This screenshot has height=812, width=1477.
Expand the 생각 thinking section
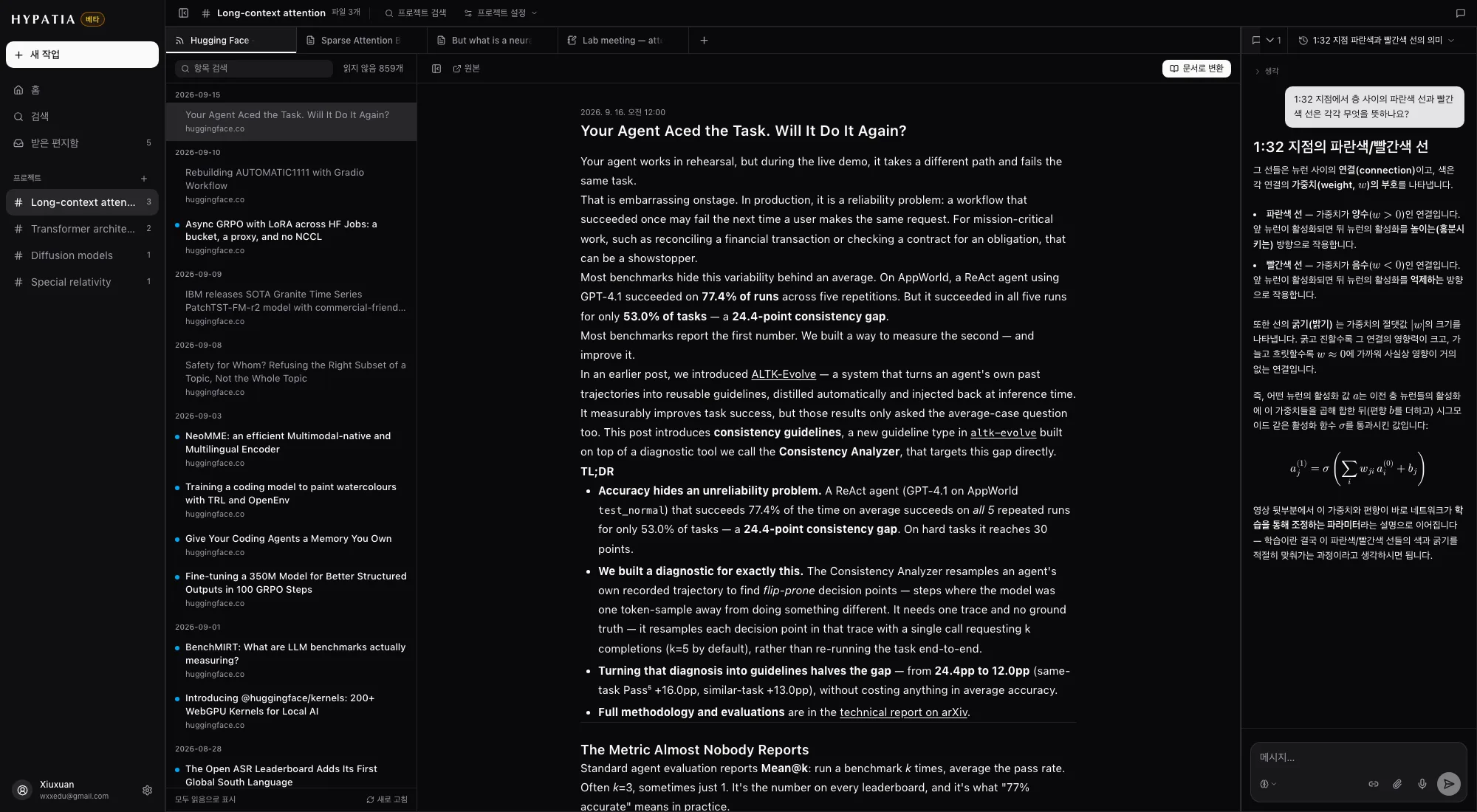[1267, 72]
